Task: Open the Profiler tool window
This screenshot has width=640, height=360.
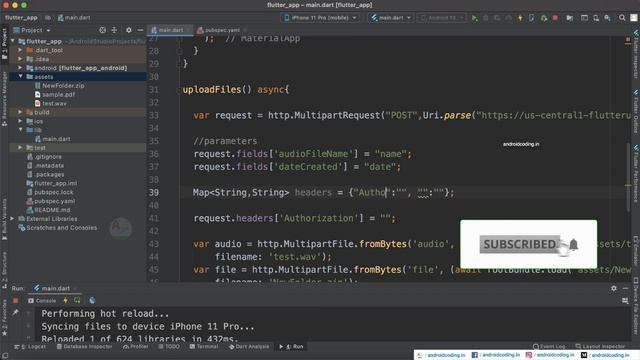Action: [x=135, y=347]
